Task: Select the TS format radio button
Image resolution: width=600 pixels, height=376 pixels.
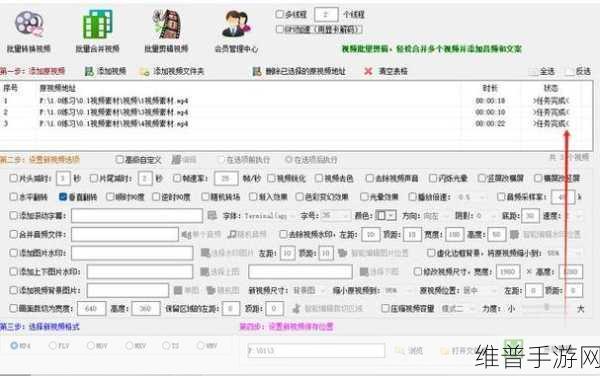Action: pos(166,345)
